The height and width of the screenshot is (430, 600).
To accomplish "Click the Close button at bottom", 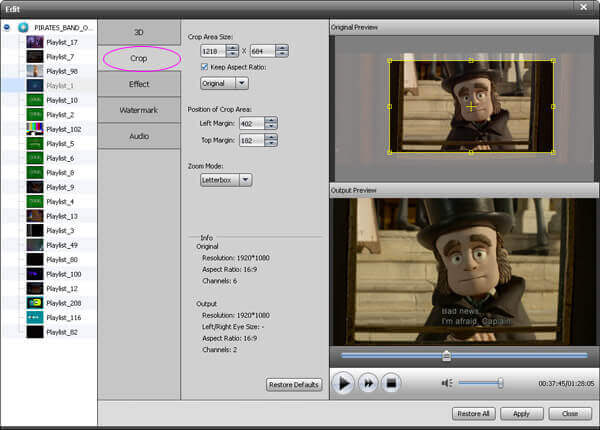I will tap(570, 414).
